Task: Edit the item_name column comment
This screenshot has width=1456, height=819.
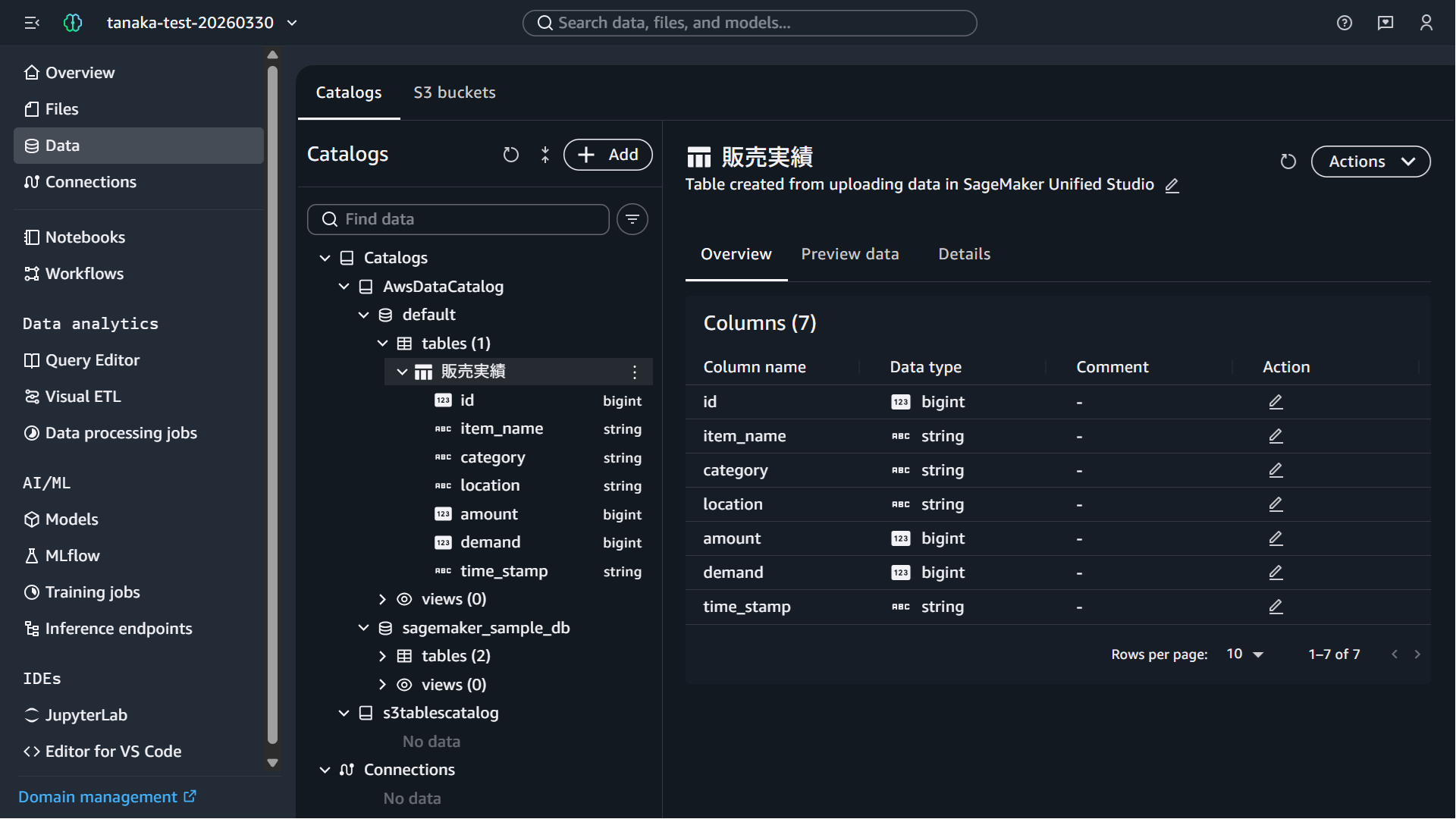Action: coord(1276,436)
